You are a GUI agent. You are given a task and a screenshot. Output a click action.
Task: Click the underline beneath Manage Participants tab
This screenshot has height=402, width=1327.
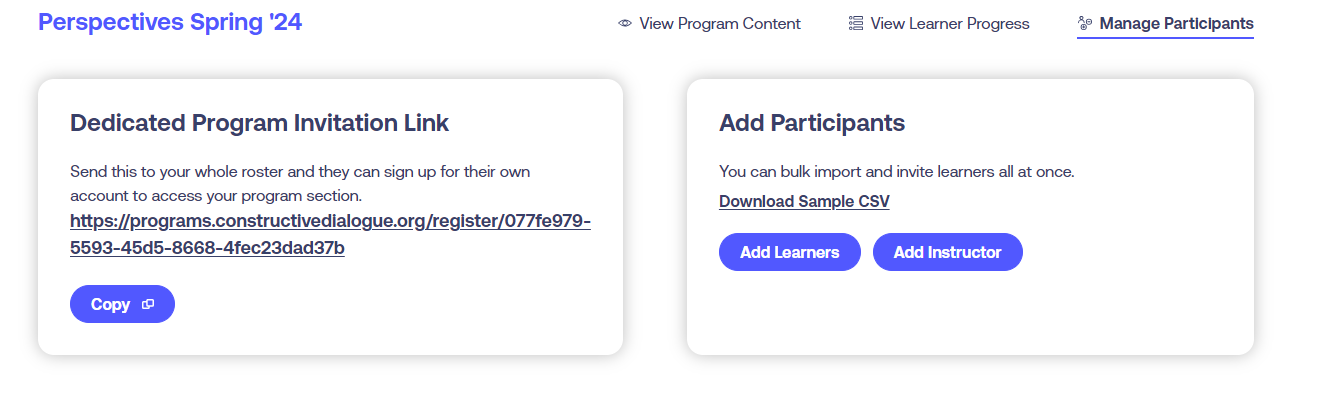[1165, 38]
